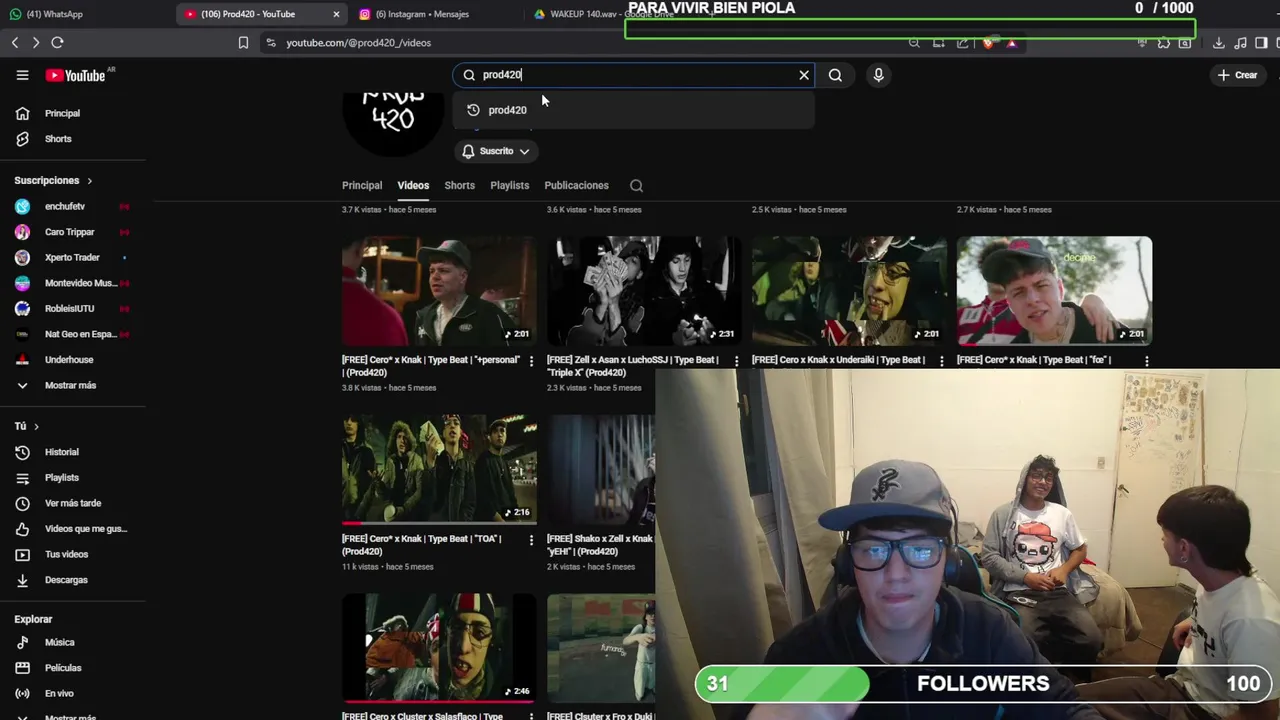
Task: Go to the YouTube home logo
Action: tap(75, 75)
